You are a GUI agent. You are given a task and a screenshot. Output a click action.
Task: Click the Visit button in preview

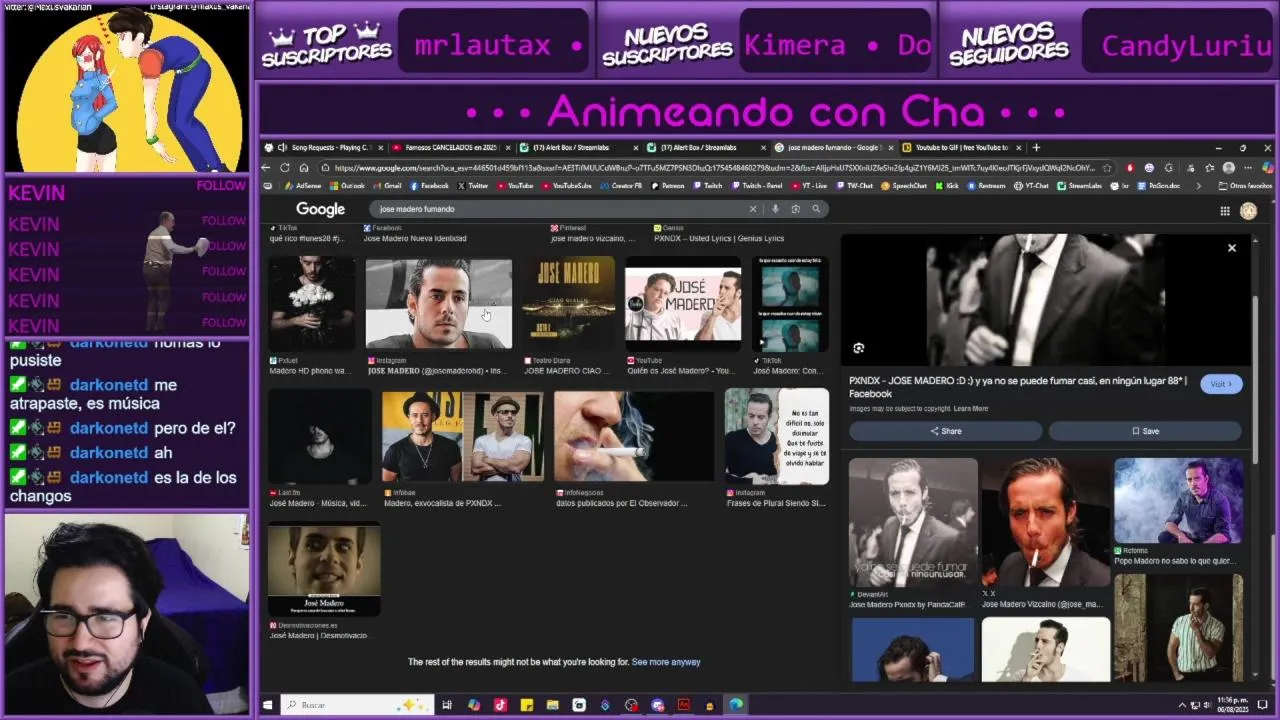pos(1221,384)
